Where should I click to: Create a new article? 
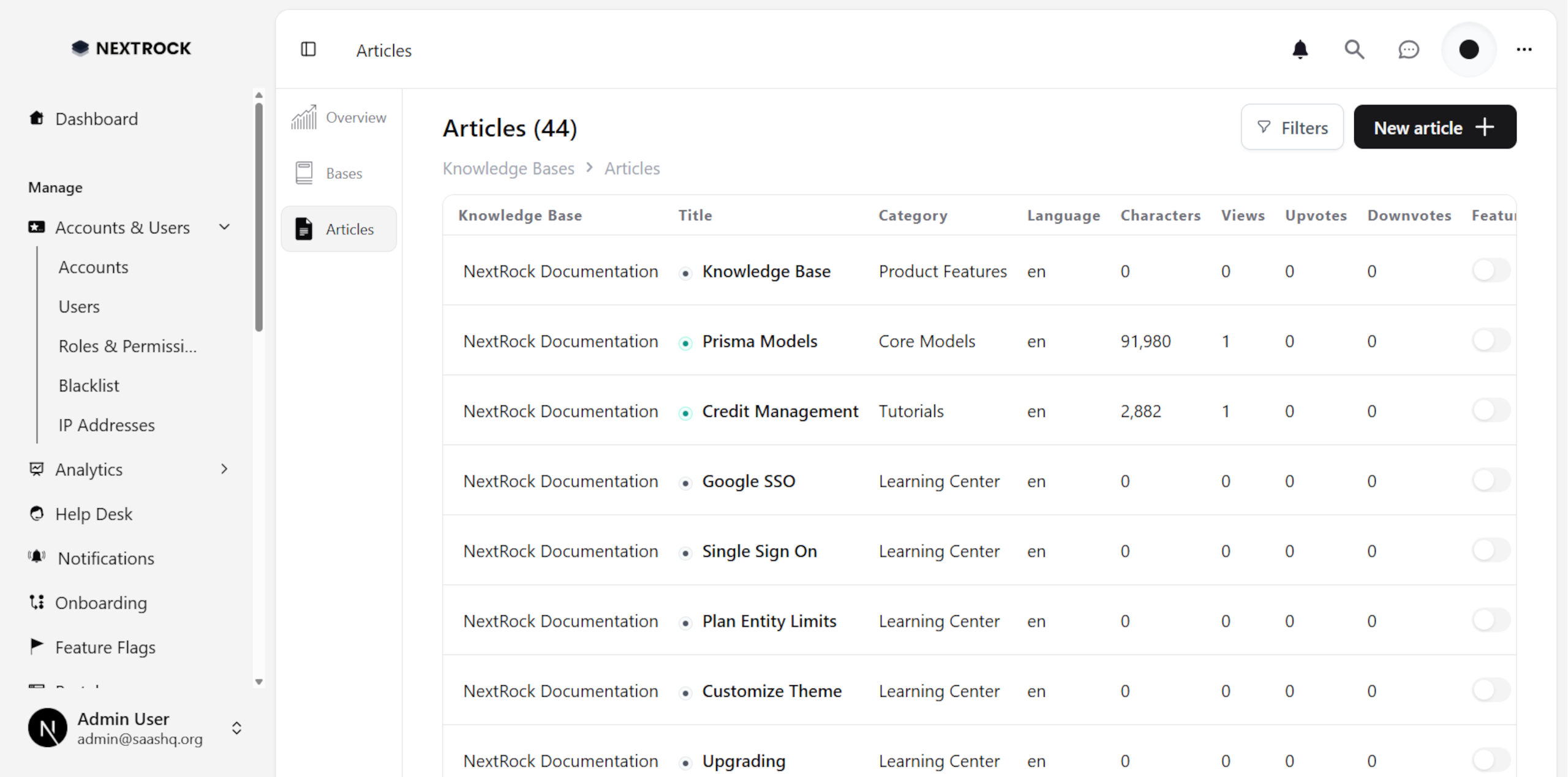[x=1435, y=127]
